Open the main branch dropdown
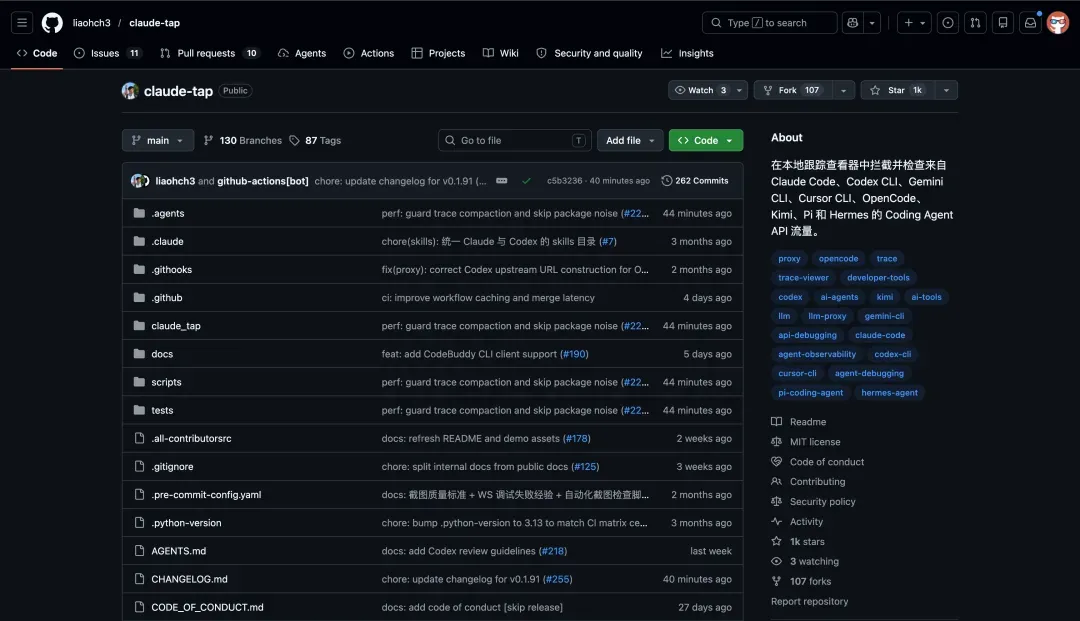1080x621 pixels. pyautogui.click(x=158, y=140)
